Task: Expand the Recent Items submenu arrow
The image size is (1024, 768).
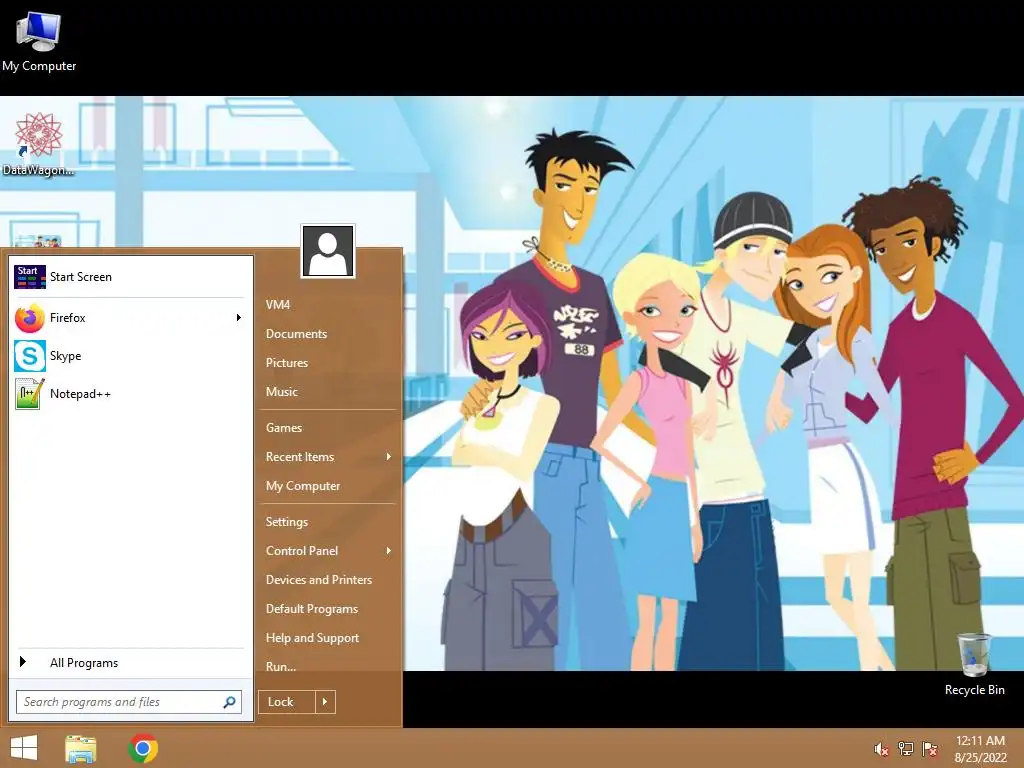Action: [389, 456]
